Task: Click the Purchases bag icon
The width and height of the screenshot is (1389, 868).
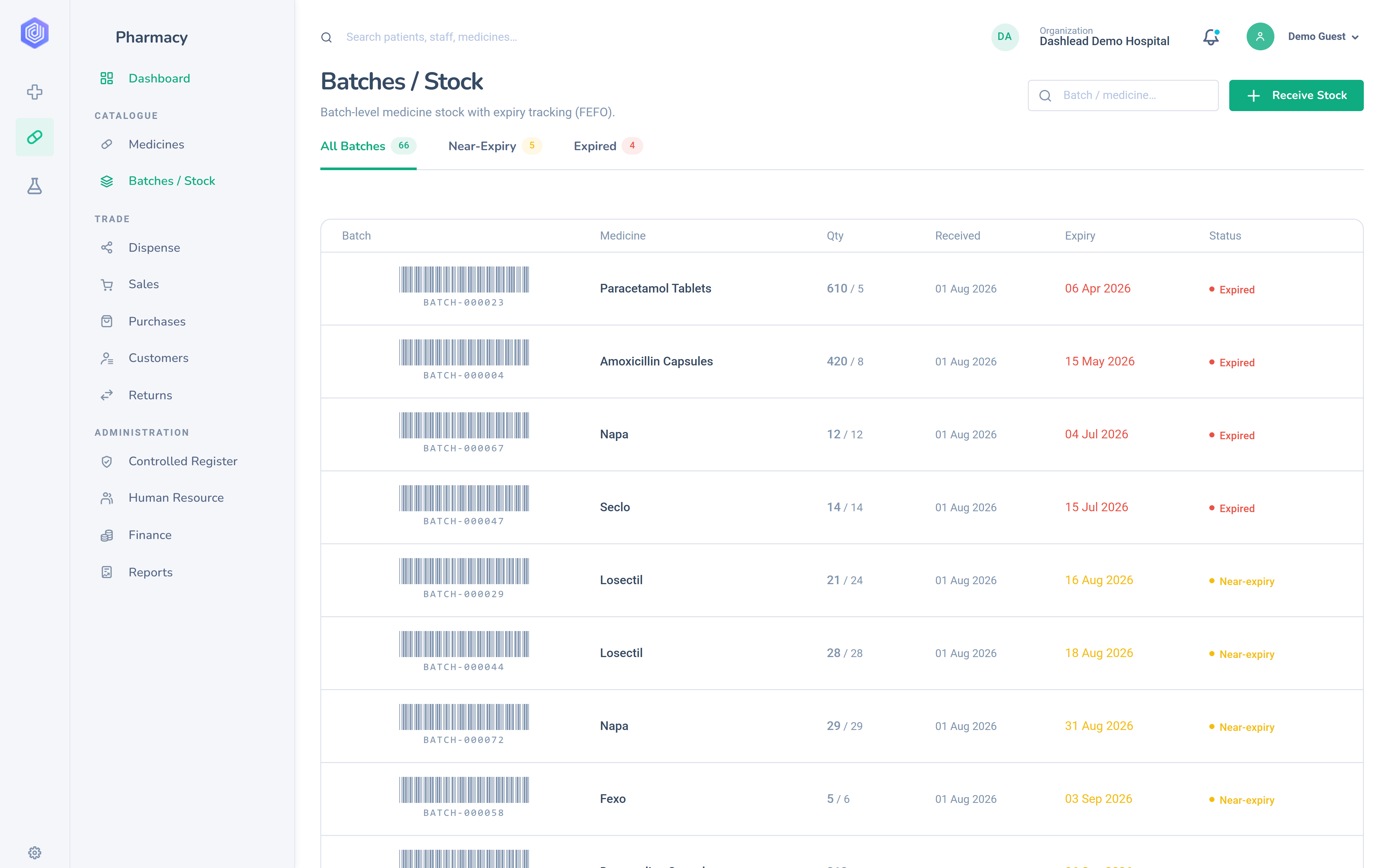Action: (107, 321)
